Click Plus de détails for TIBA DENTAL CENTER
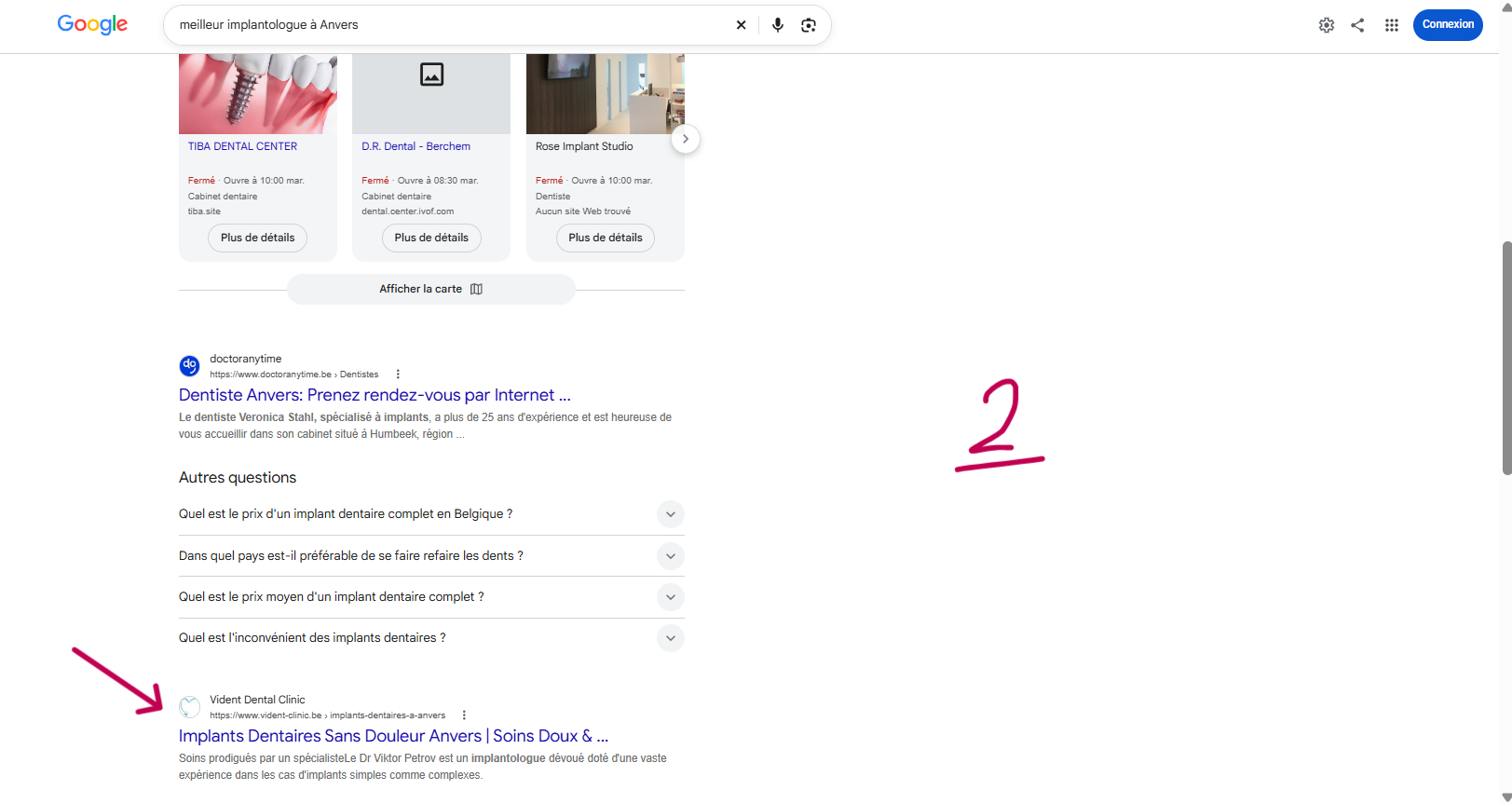Viewport: 1512px width, 804px height. (x=257, y=238)
